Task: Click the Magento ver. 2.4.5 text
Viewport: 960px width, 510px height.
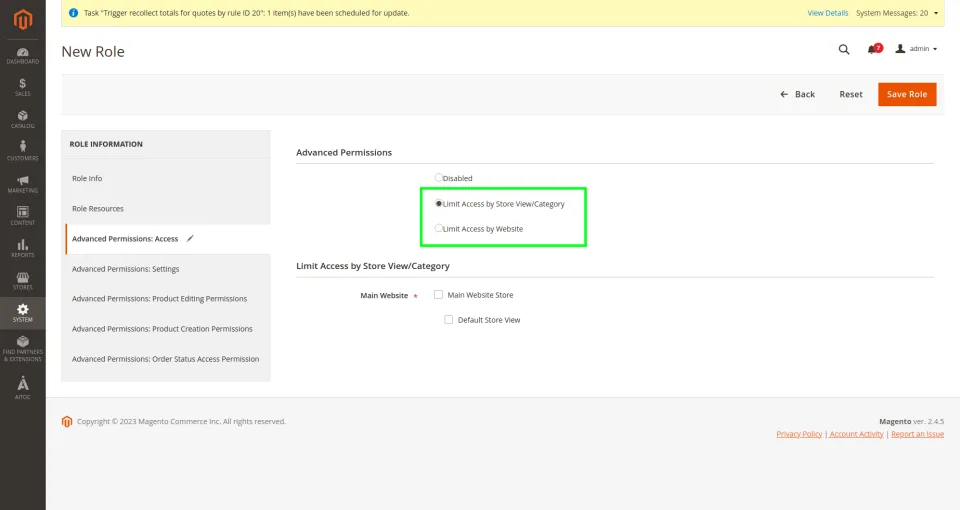Action: 912,421
